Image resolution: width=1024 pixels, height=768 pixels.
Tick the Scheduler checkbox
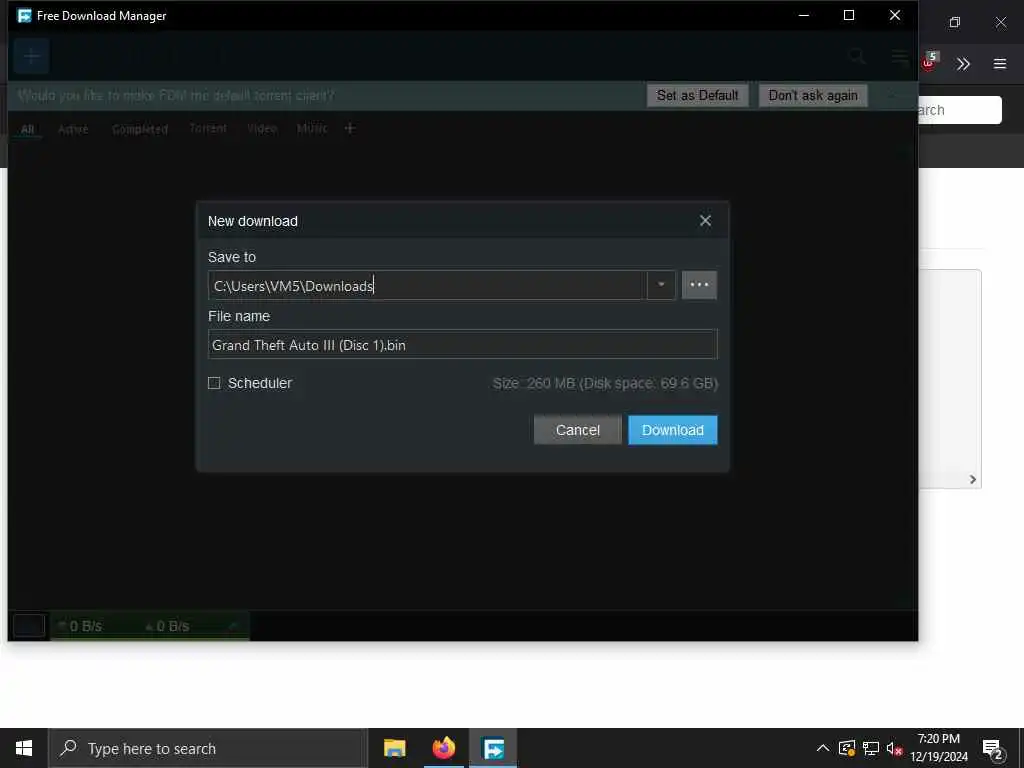click(x=214, y=383)
